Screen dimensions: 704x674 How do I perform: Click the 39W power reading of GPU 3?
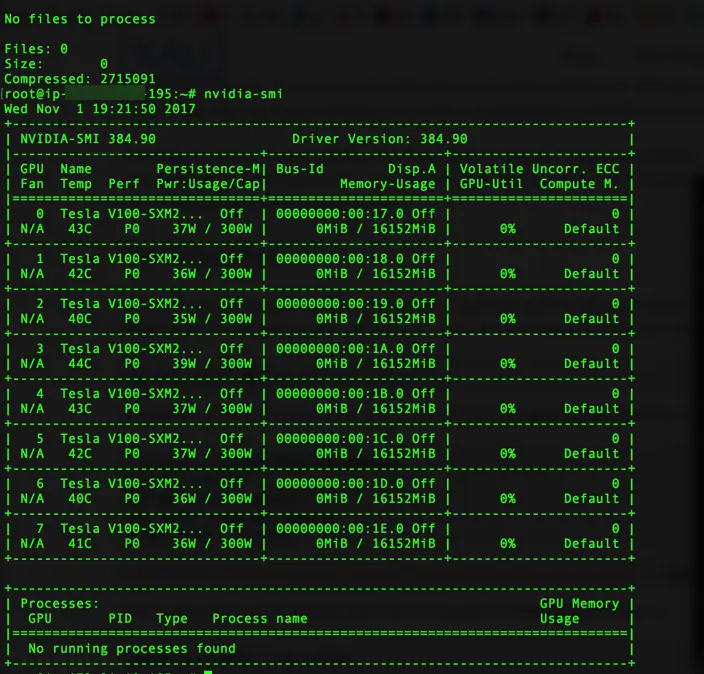click(184, 363)
